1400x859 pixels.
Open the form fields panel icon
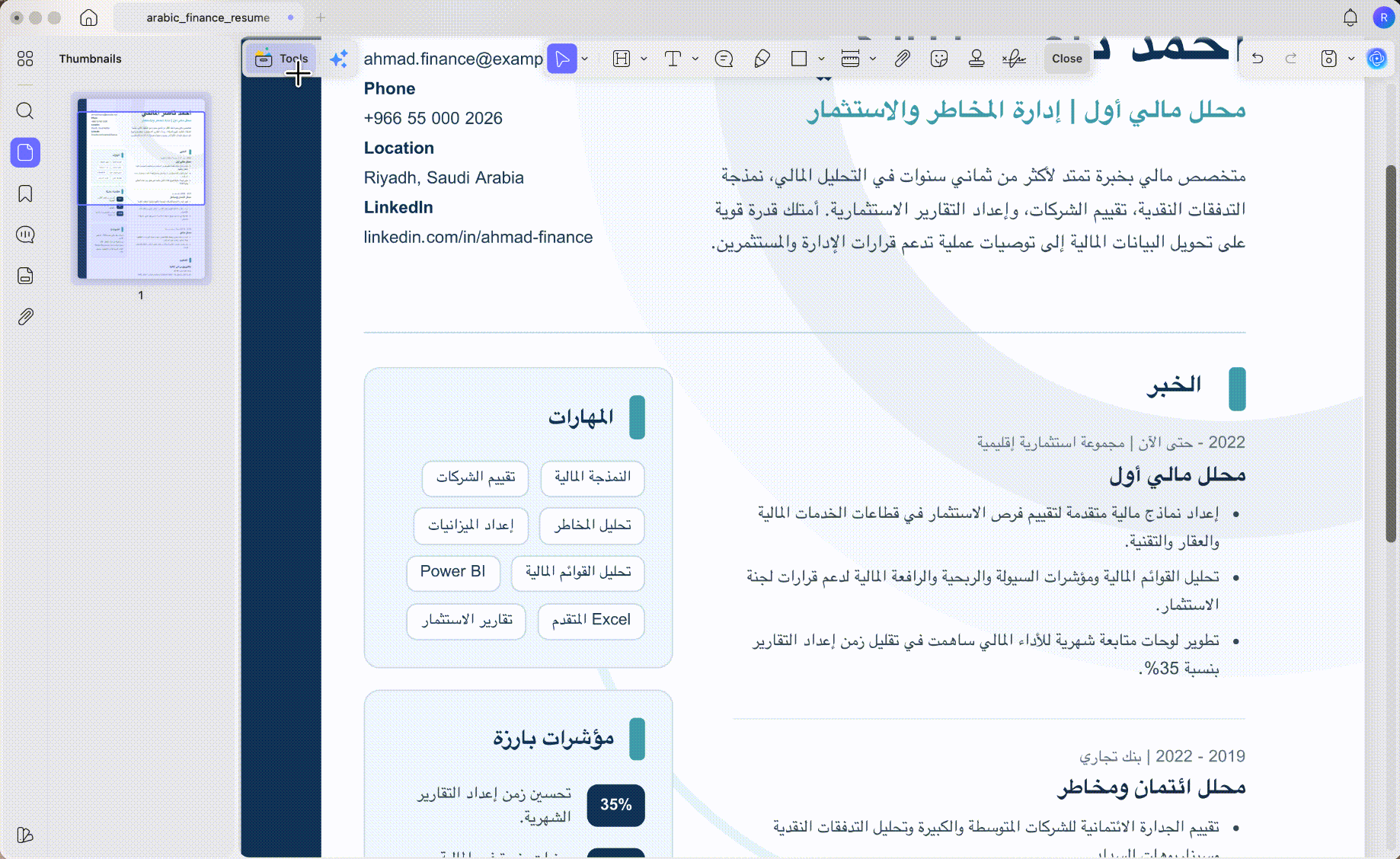25,276
